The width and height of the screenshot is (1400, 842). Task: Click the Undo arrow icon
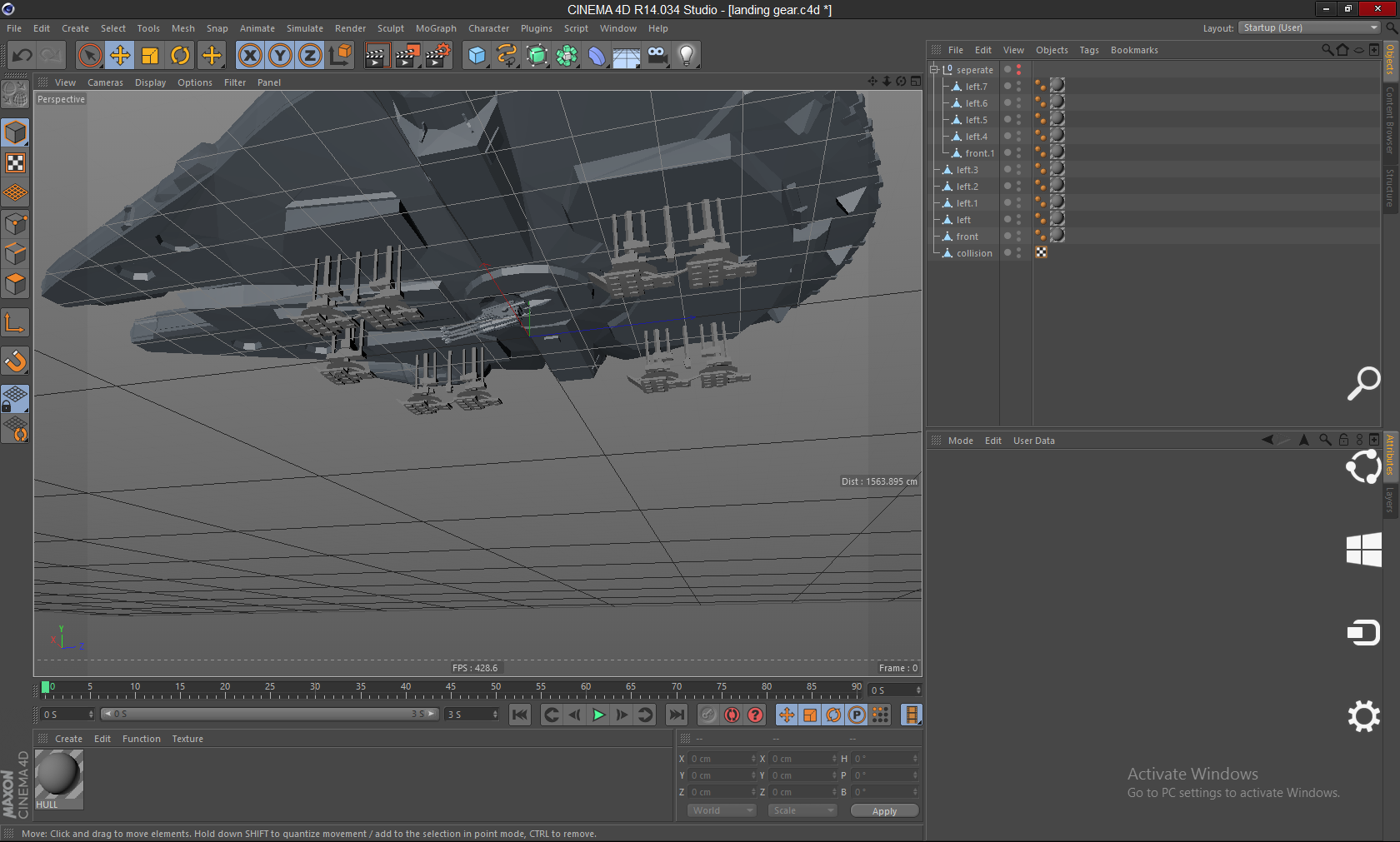point(22,56)
